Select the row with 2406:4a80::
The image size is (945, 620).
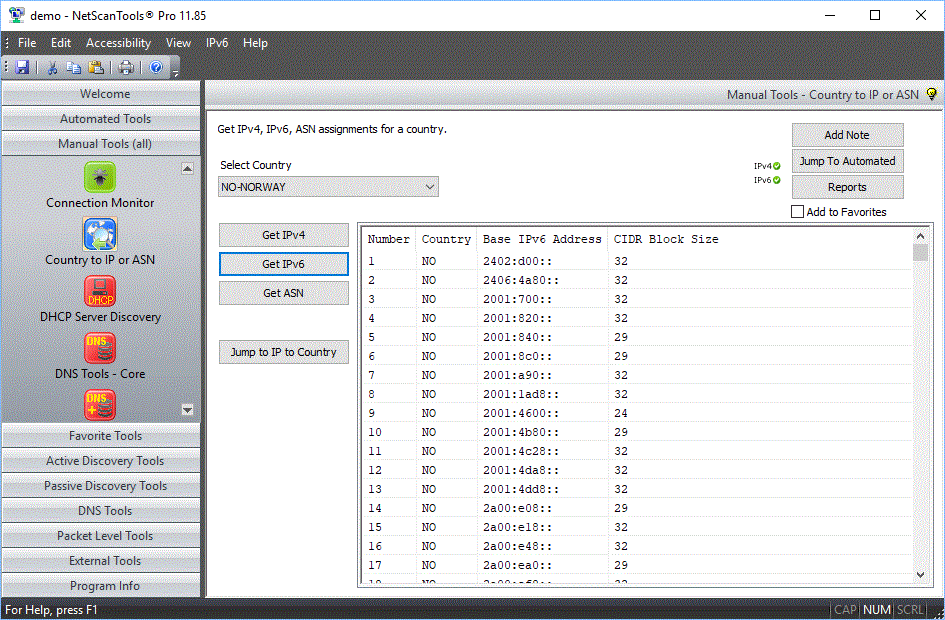pos(638,280)
